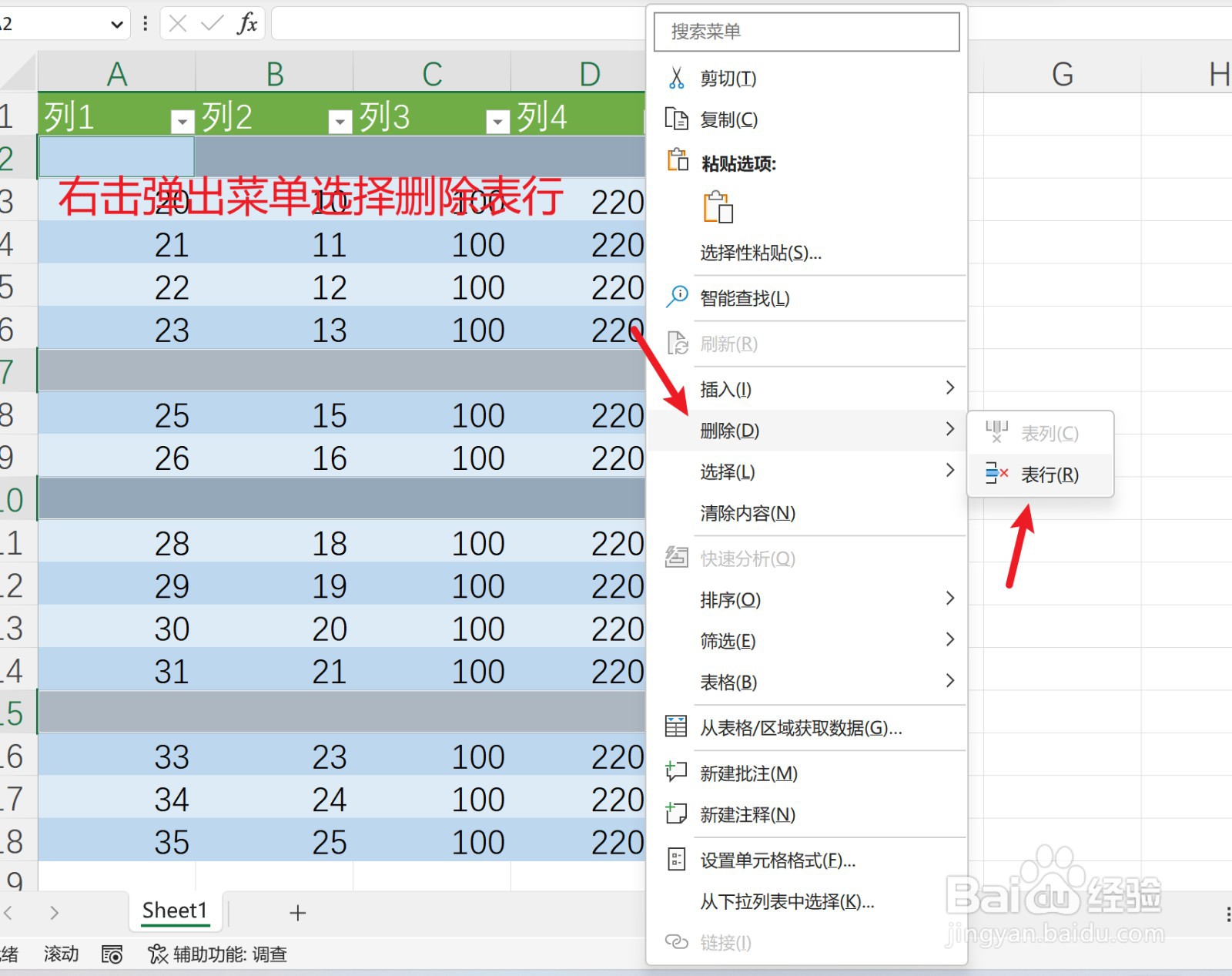Screen dimensions: 1232x976
Task: Open the 列3 column filter dropdown
Action: tap(497, 120)
